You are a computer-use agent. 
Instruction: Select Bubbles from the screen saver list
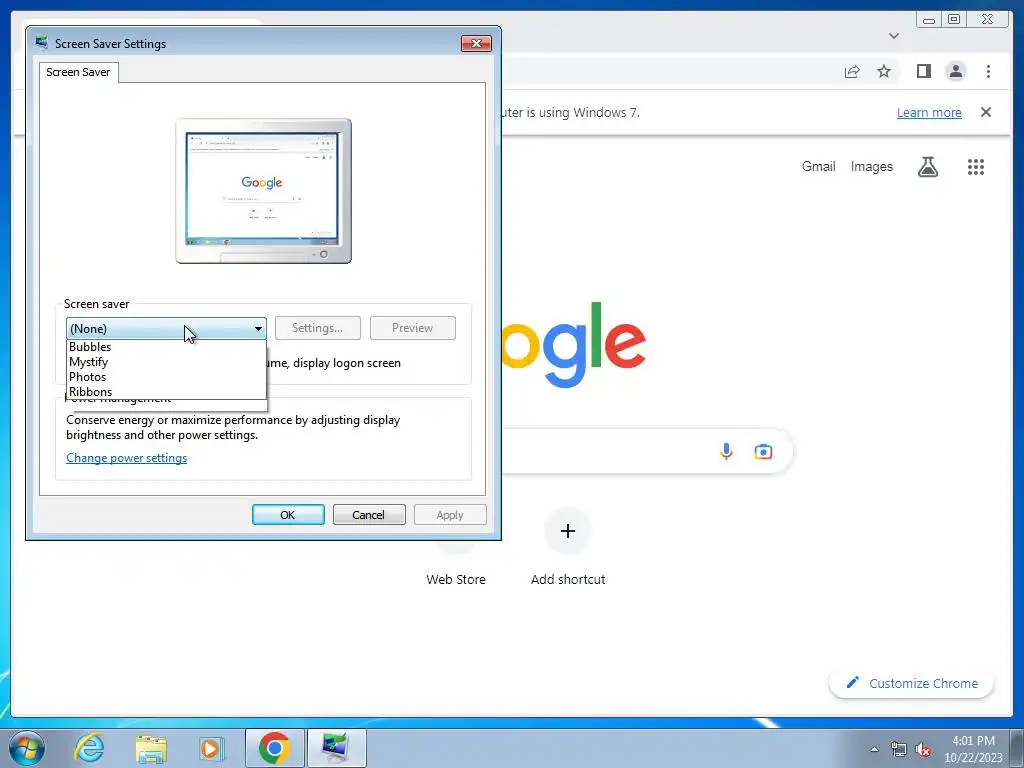pyautogui.click(x=167, y=347)
